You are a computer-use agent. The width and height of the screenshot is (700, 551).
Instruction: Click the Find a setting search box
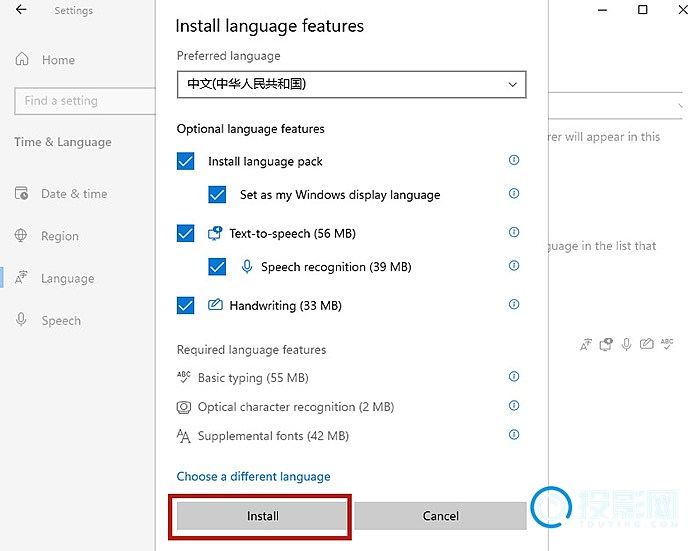point(84,100)
